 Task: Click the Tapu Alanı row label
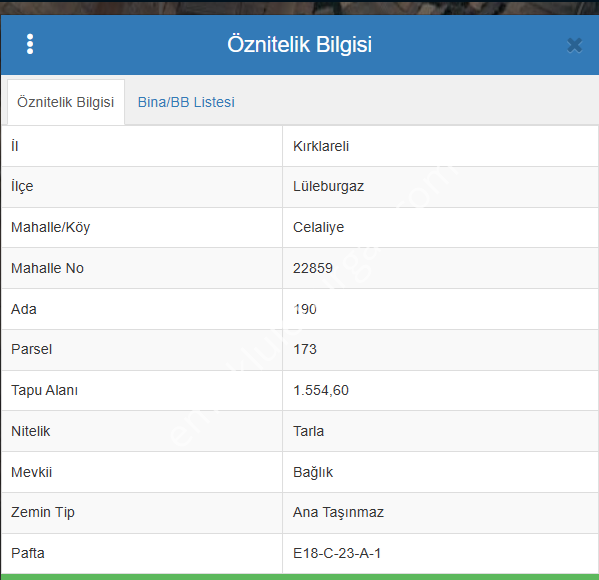click(44, 390)
